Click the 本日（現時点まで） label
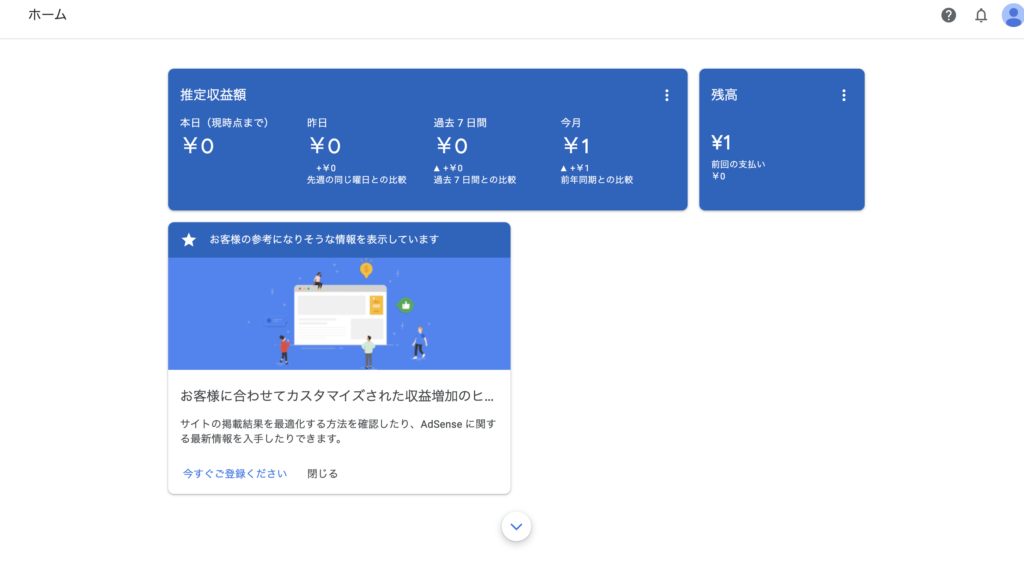This screenshot has width=1024, height=564. coord(225,123)
